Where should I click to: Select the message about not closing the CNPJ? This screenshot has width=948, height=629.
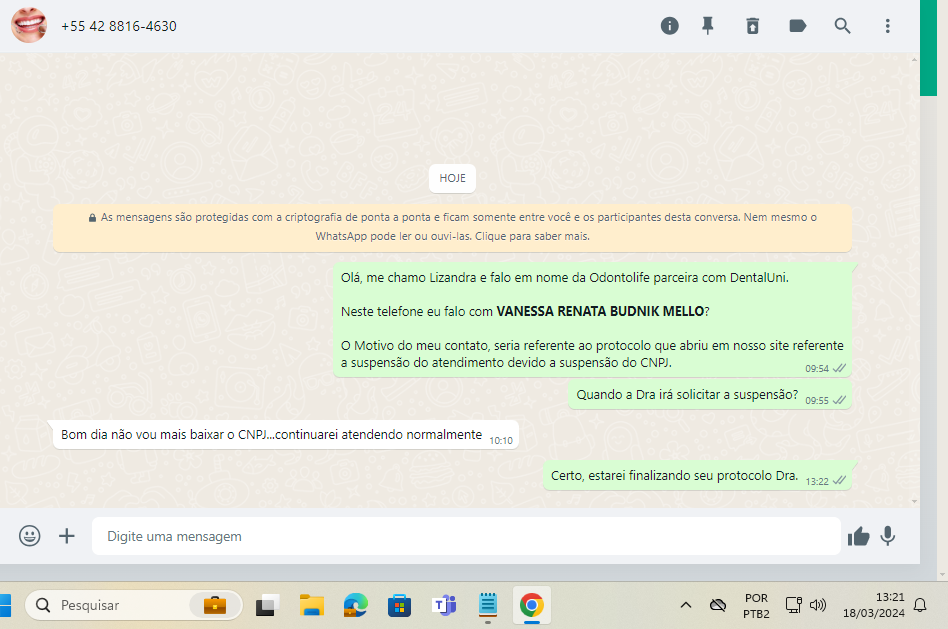[x=286, y=435]
